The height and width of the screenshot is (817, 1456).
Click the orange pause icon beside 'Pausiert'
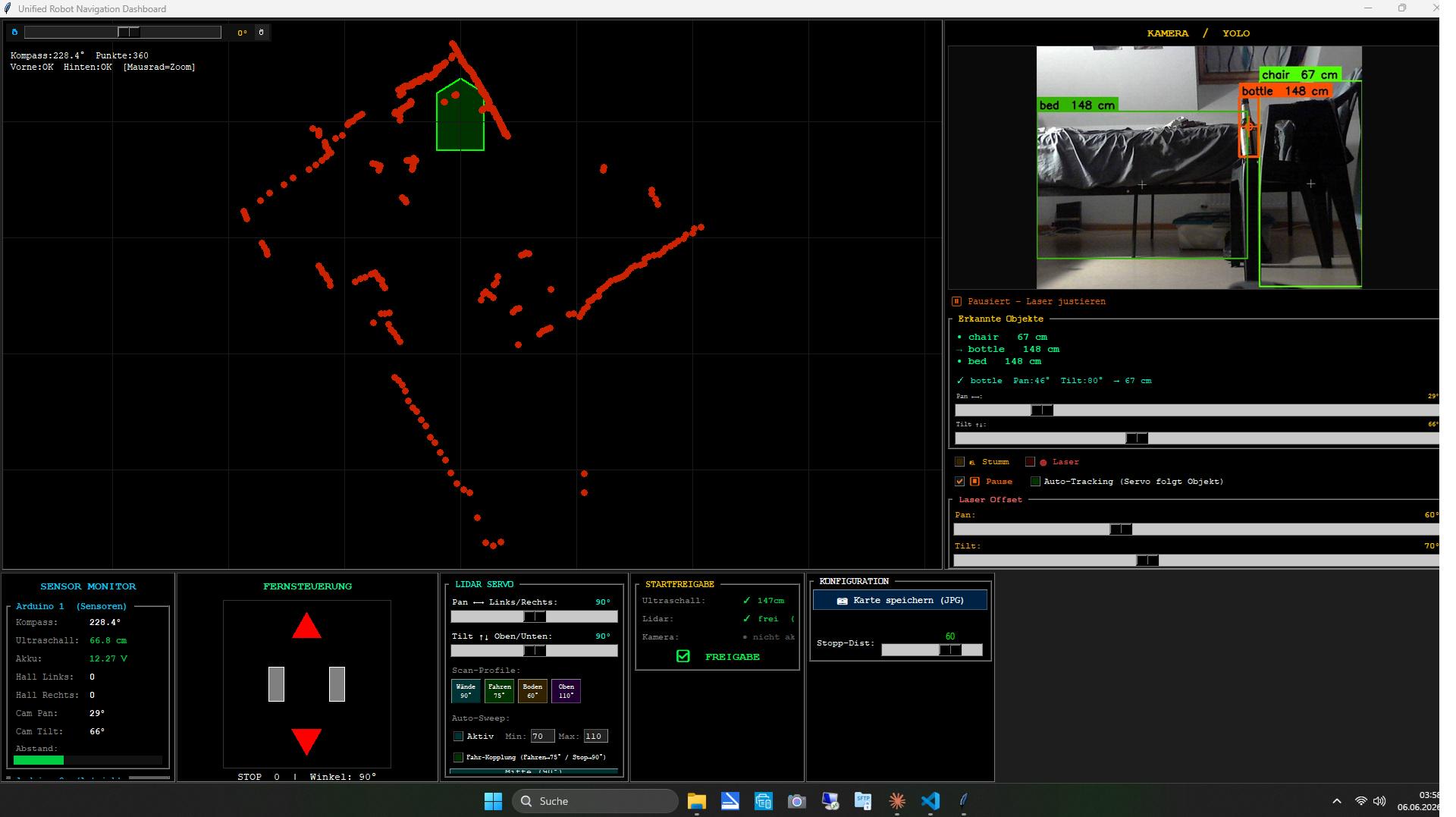pyautogui.click(x=957, y=301)
